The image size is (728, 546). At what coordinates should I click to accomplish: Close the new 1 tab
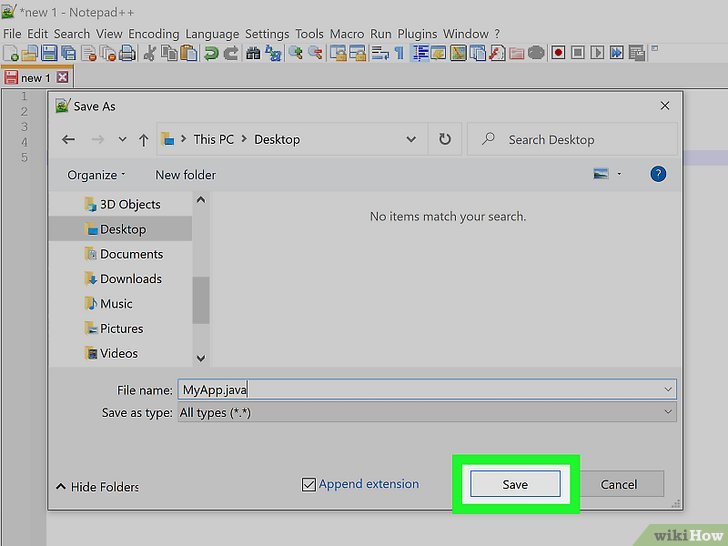click(62, 77)
